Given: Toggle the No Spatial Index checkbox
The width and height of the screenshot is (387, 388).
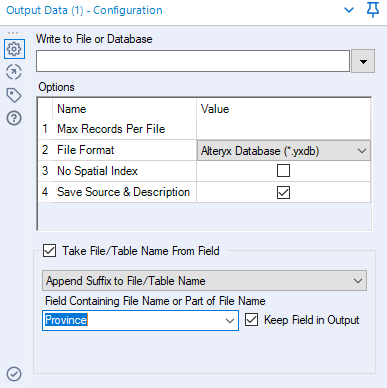Looking at the screenshot, I should pos(283,171).
